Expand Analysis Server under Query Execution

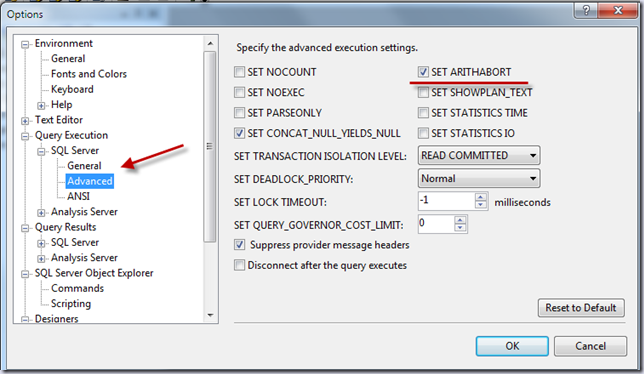coord(41,213)
